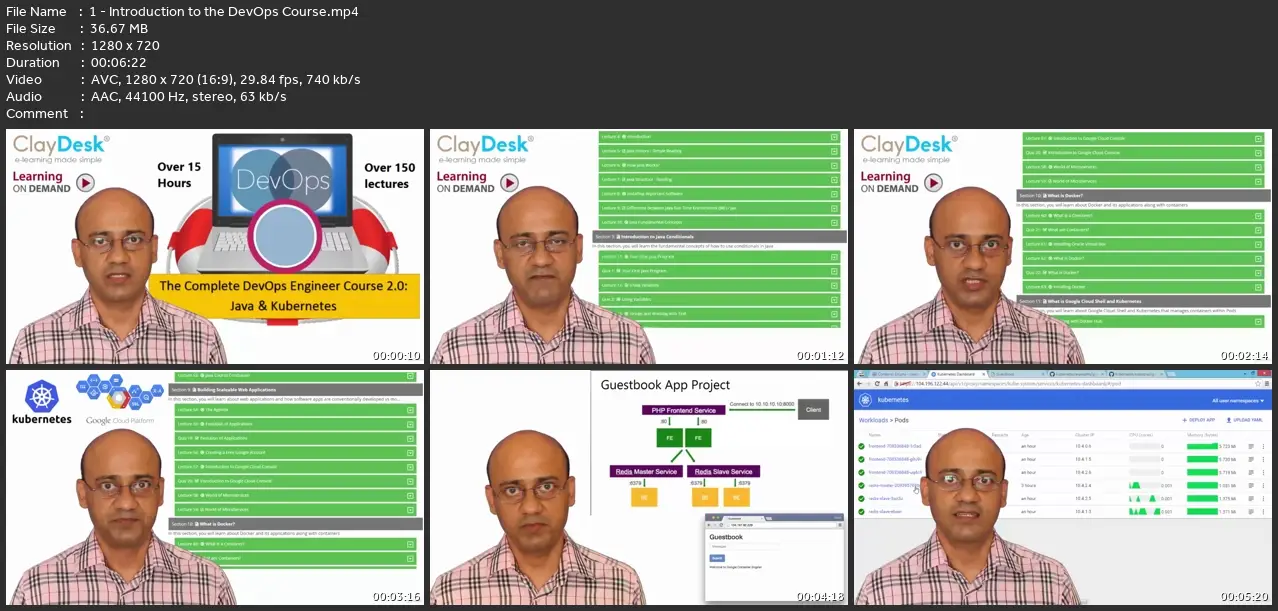Expand Quiz 1: Your First Java Program

point(720,271)
